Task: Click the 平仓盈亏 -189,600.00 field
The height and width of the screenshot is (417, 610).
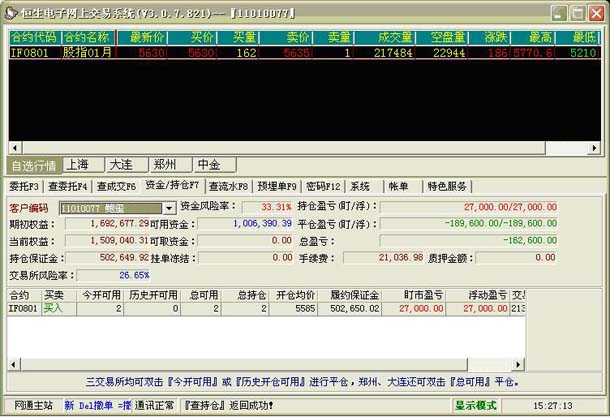Action: (468, 223)
